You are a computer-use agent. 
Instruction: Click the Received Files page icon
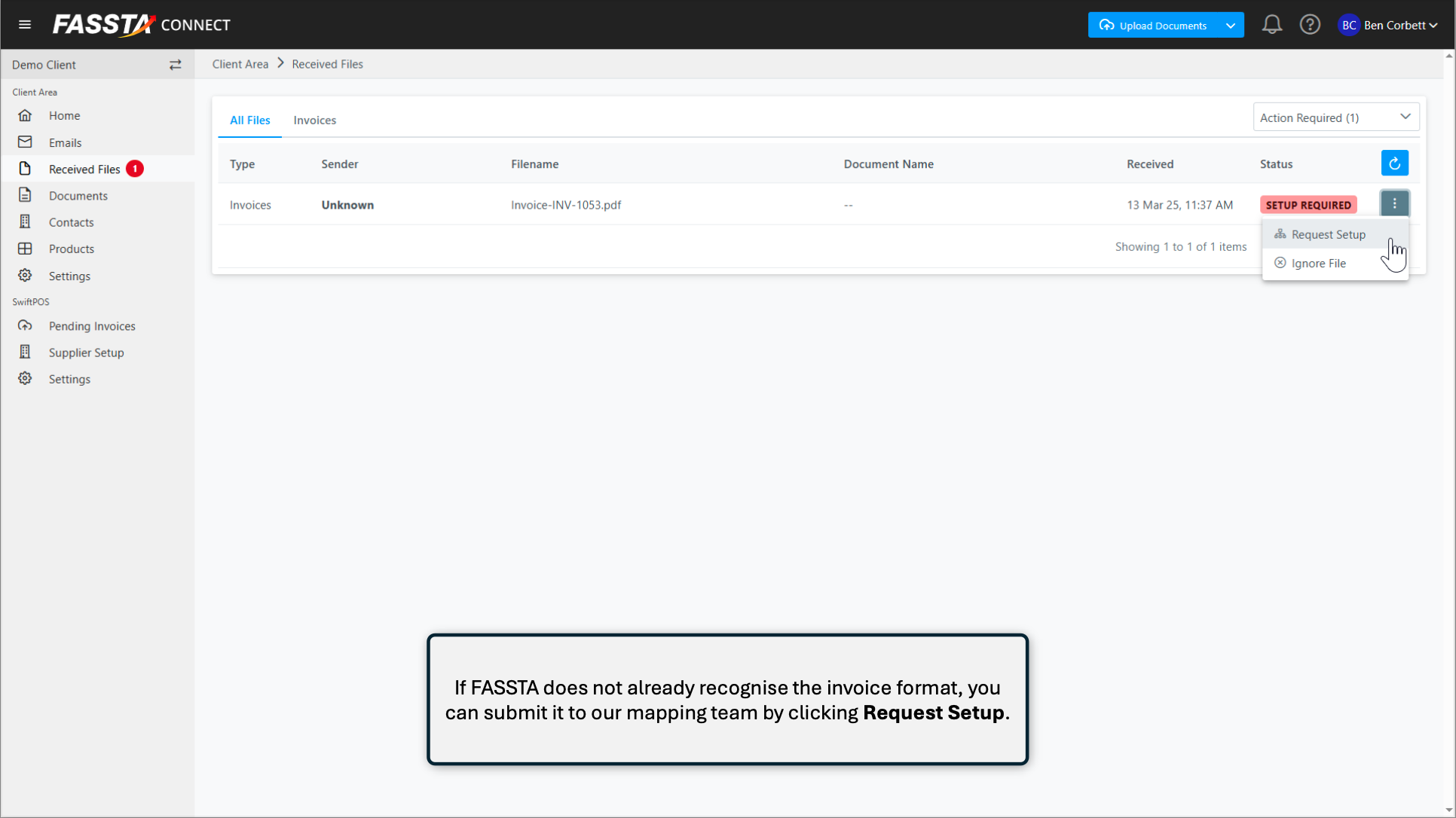[25, 169]
